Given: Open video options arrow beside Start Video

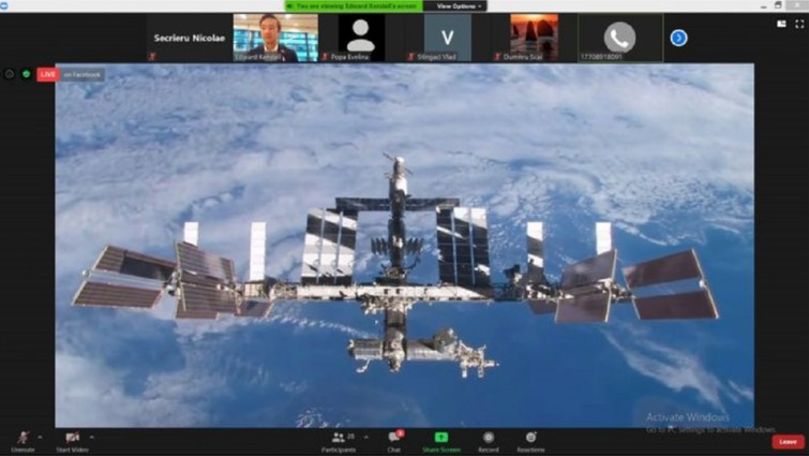Looking at the screenshot, I should click(x=92, y=437).
